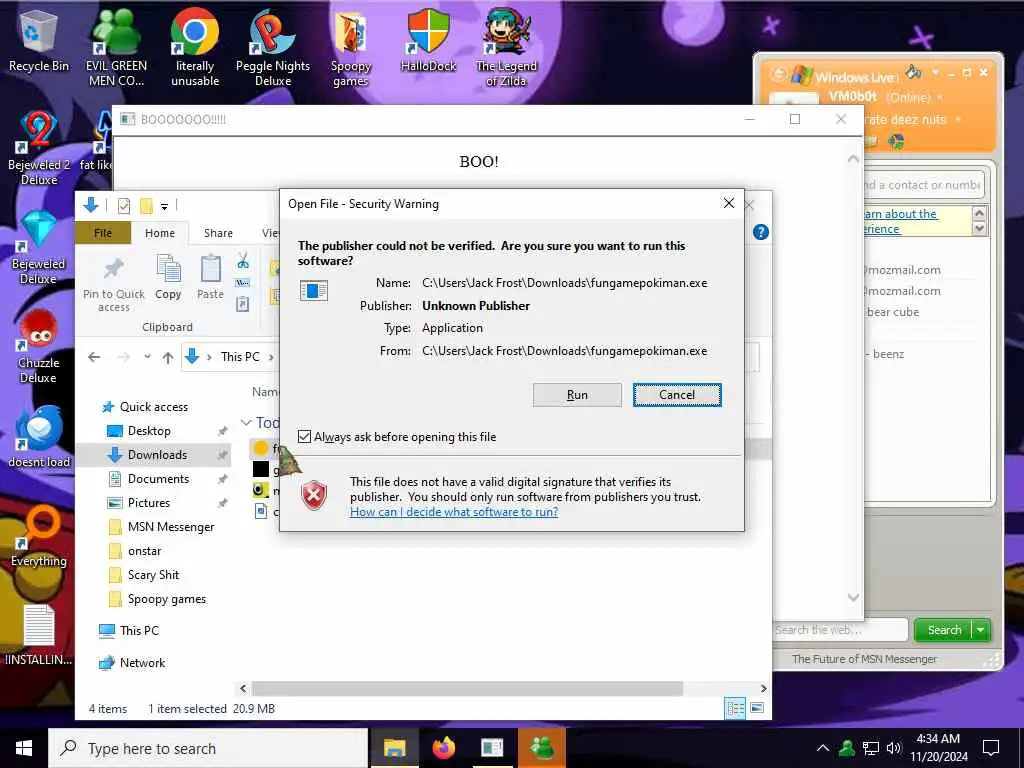
Task: Open File Explorer from the taskbar
Action: click(x=394, y=748)
